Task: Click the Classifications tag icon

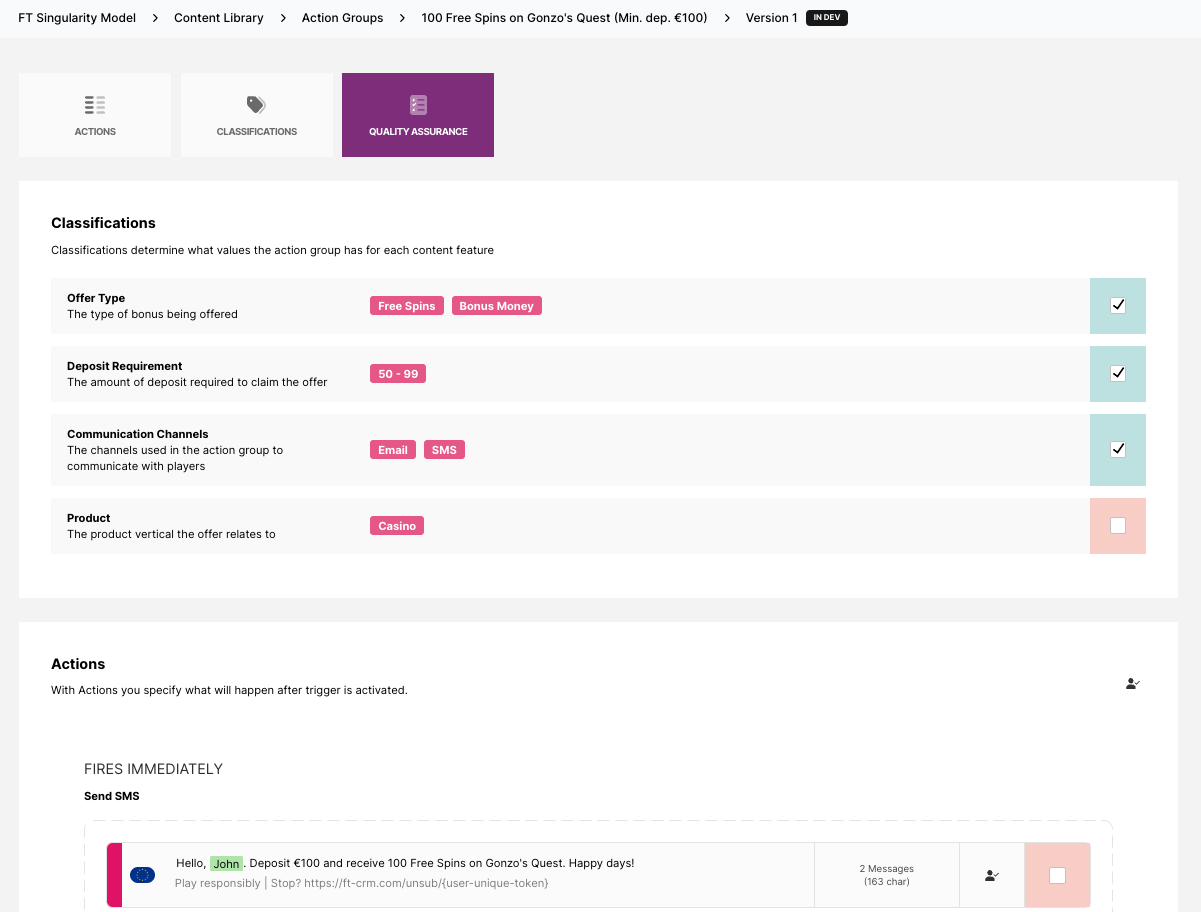Action: [x=256, y=105]
